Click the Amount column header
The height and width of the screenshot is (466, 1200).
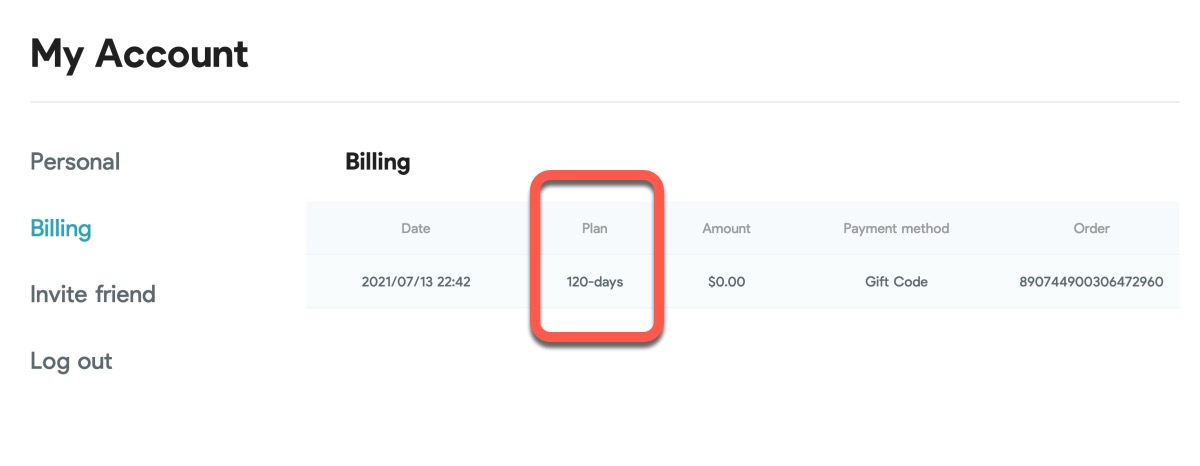coord(726,228)
